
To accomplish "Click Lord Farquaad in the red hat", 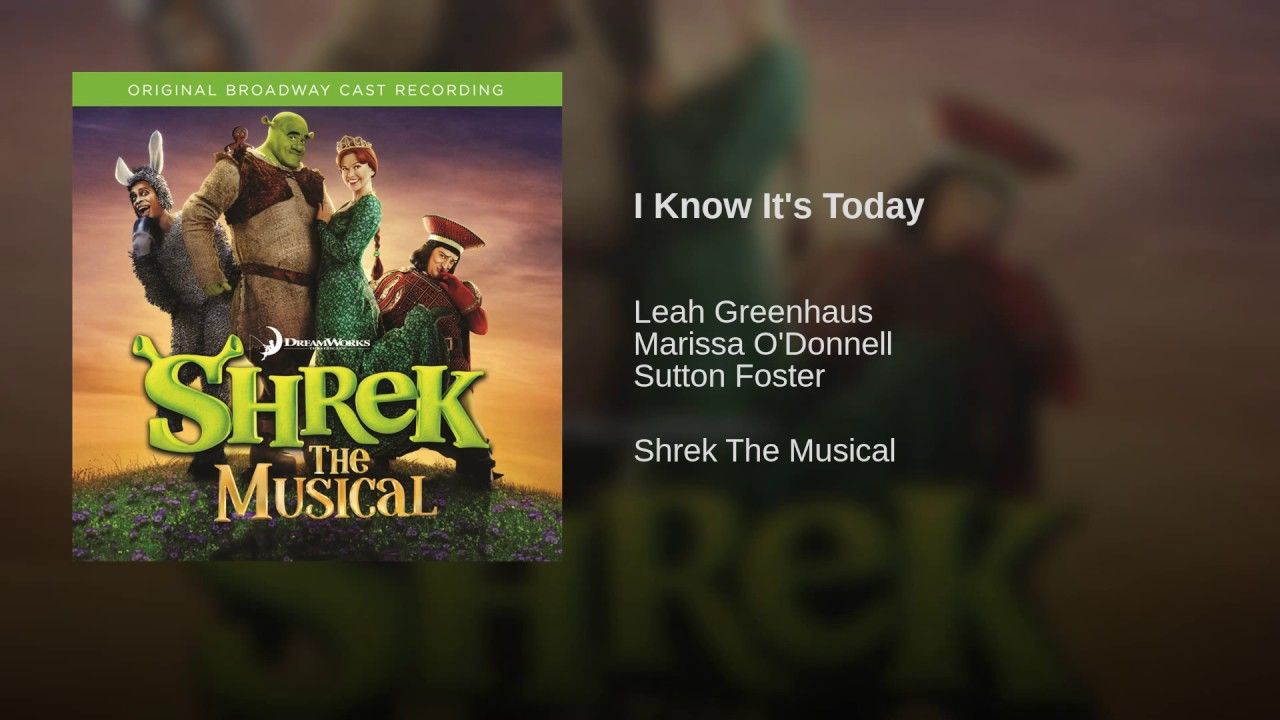I will (438, 290).
